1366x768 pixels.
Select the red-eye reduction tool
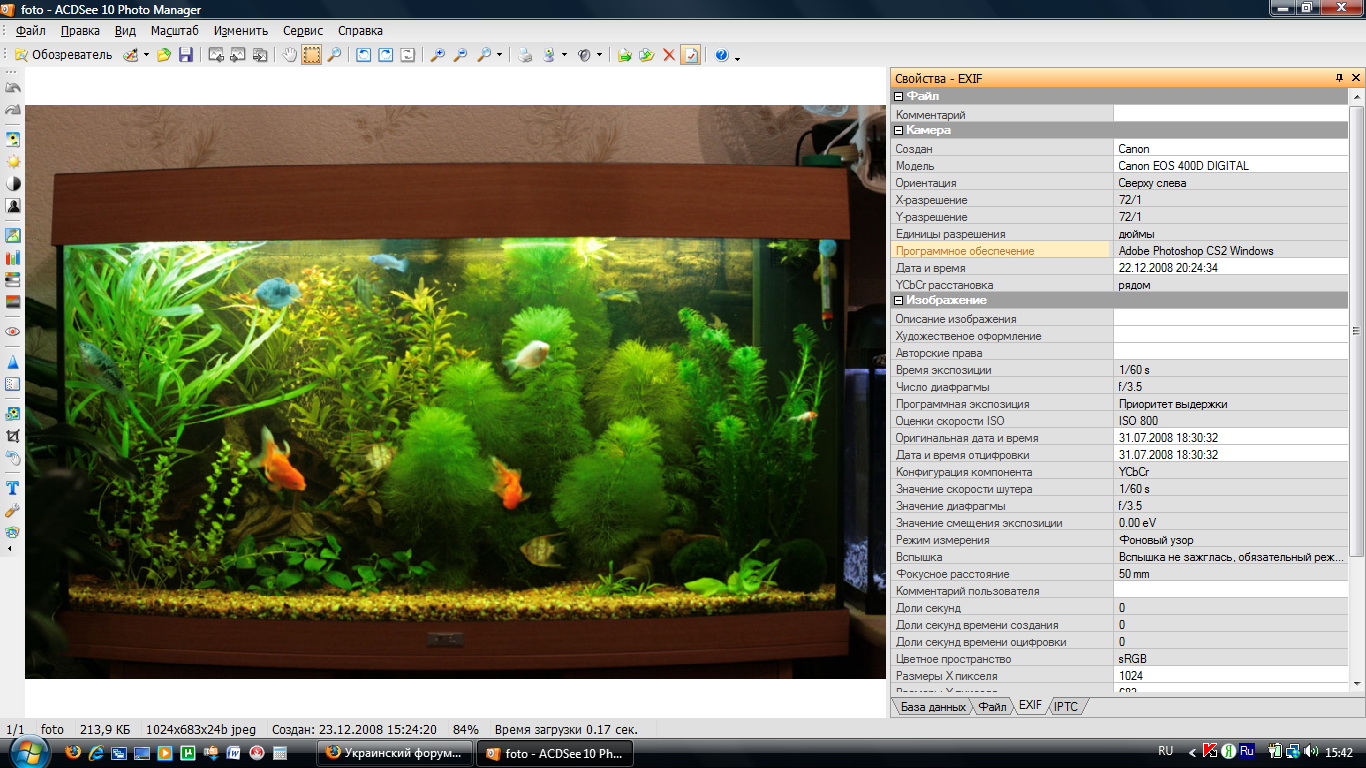point(13,331)
